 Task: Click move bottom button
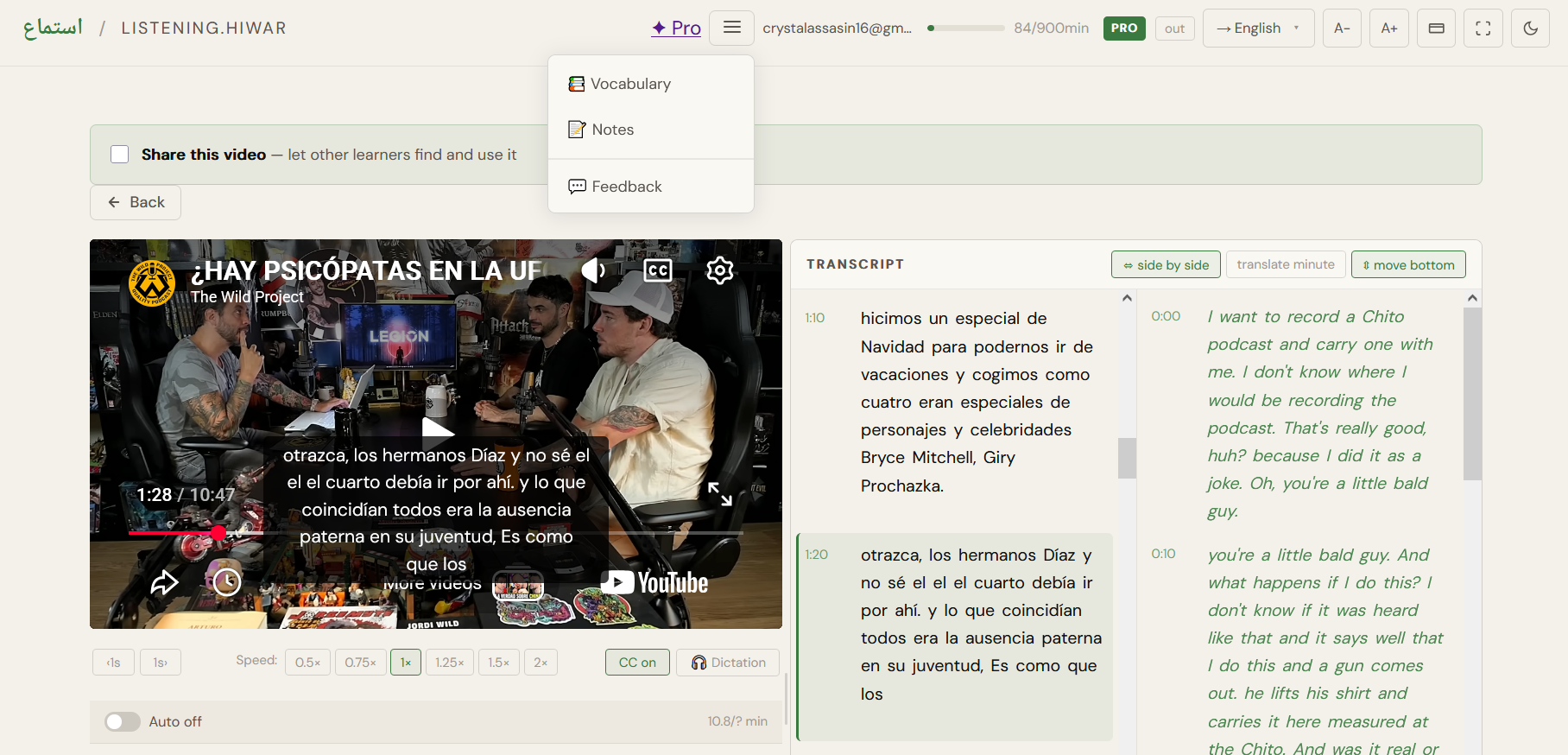(x=1408, y=264)
